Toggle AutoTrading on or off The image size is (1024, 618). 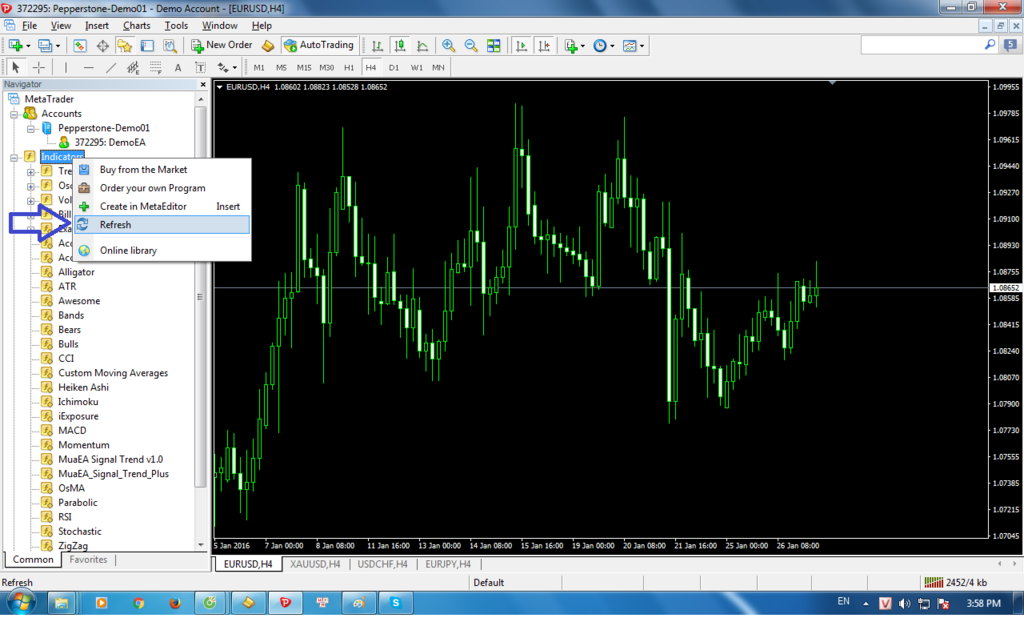(x=319, y=45)
